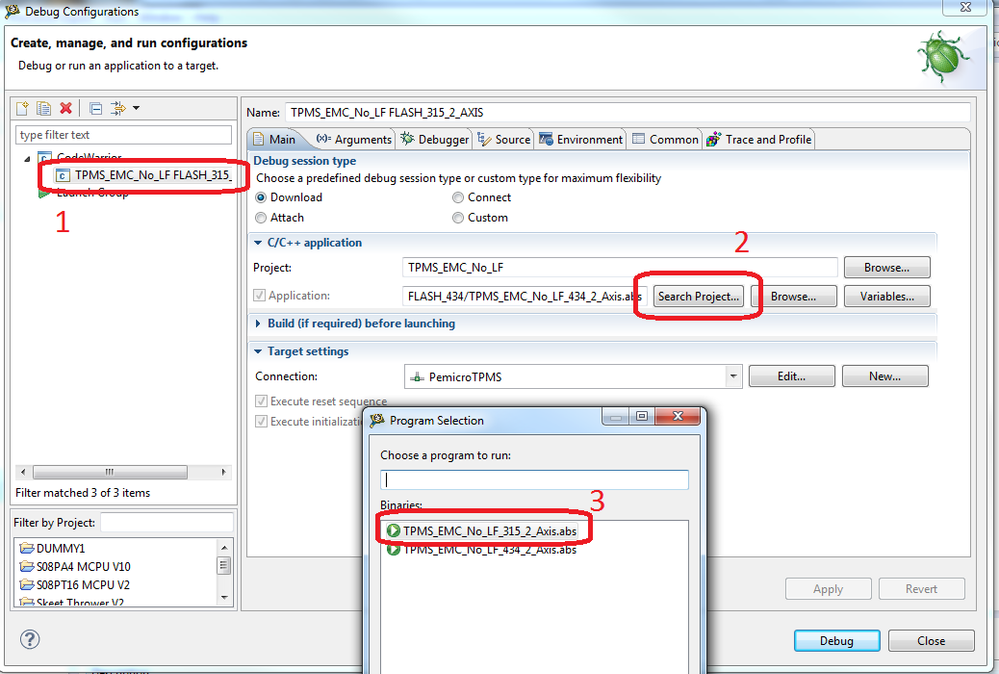Screen dimensions: 999x674
Task: Click the Name field of the configuration
Action: 627,113
